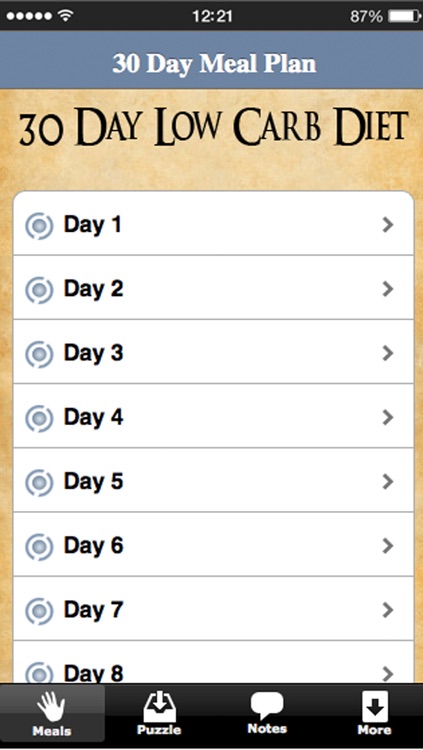Open the Day 8 meal plan row

(213, 662)
